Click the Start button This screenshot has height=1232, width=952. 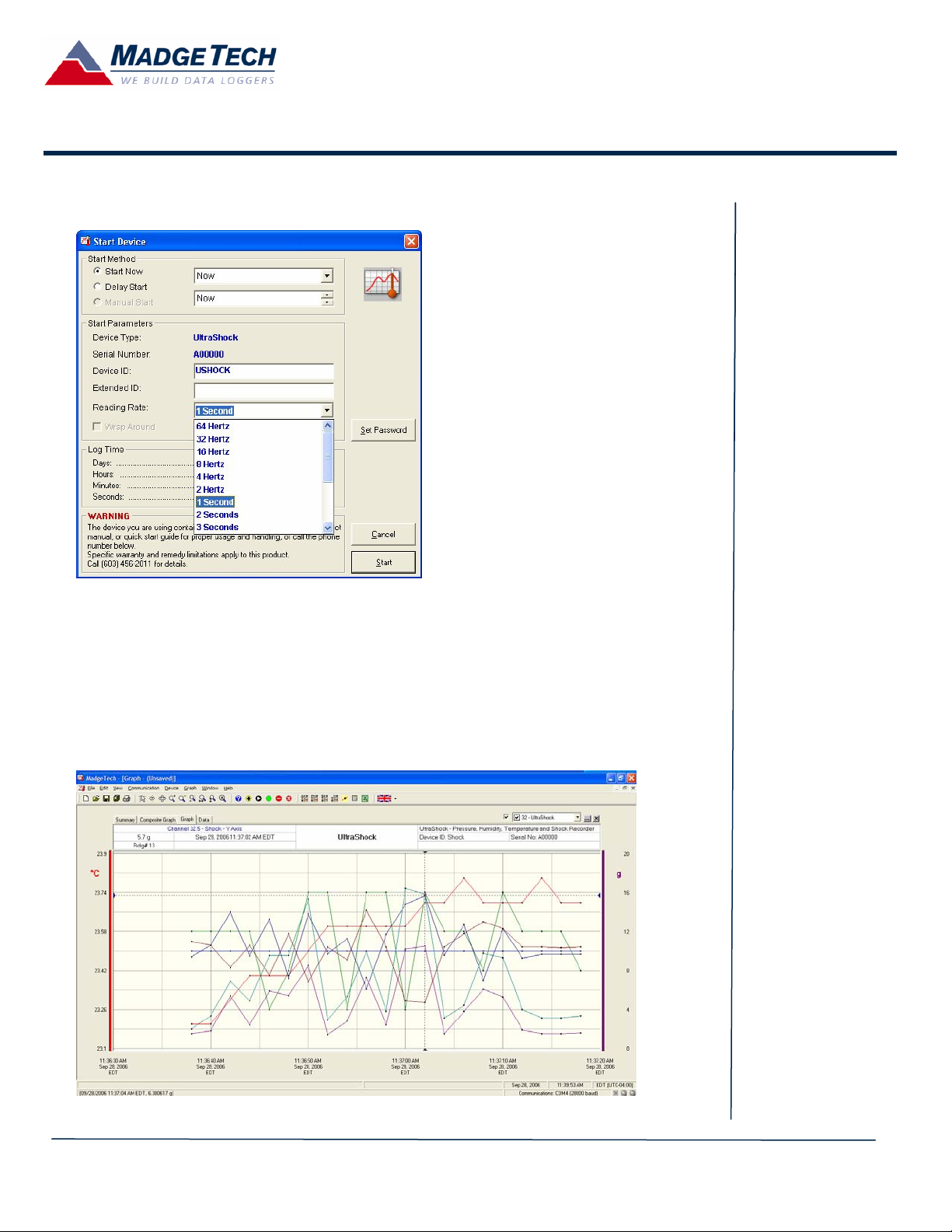click(383, 562)
